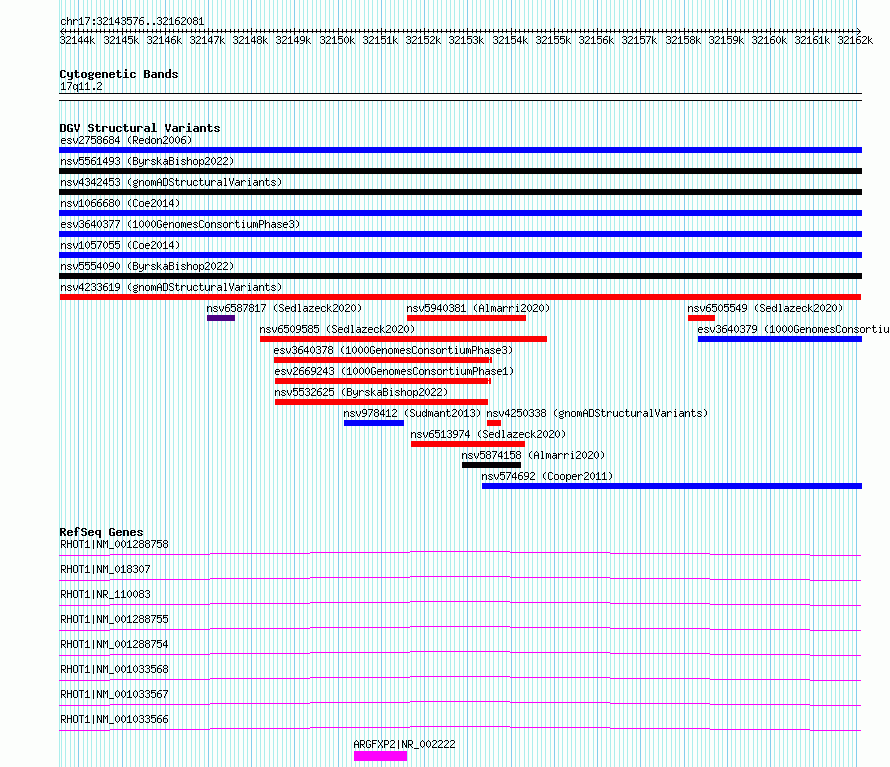This screenshot has height=767, width=890.
Task: Open esv2669243 (1000GenomesConsortiumPhase1) label
Action: (394, 371)
